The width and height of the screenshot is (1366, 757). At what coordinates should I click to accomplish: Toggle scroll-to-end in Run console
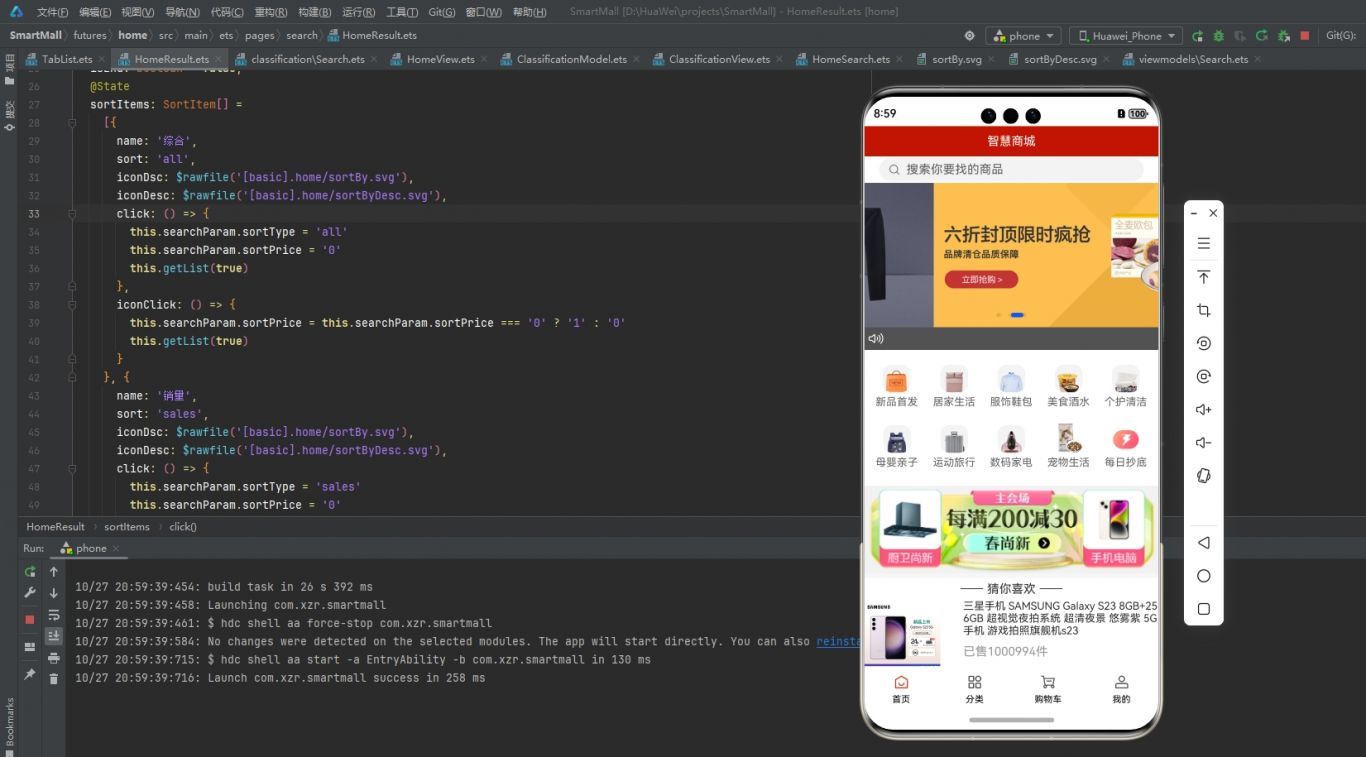pyautogui.click(x=54, y=636)
